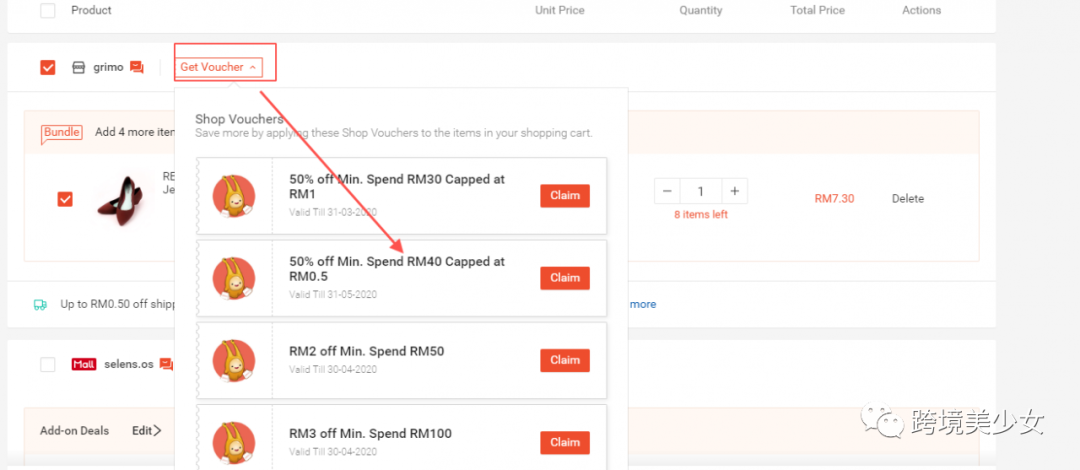Click the RM7.30 total price
Screen dimensions: 1080x470
tap(834, 198)
